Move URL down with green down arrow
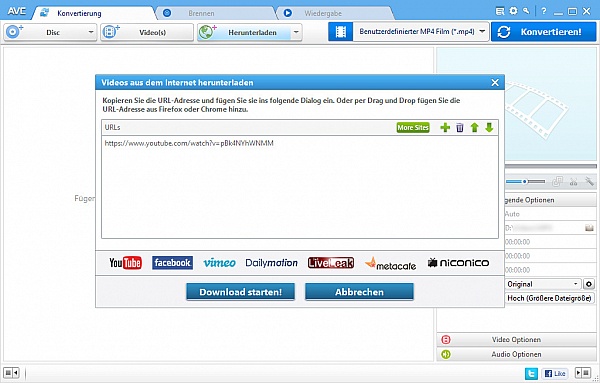600x383 pixels. pos(489,127)
